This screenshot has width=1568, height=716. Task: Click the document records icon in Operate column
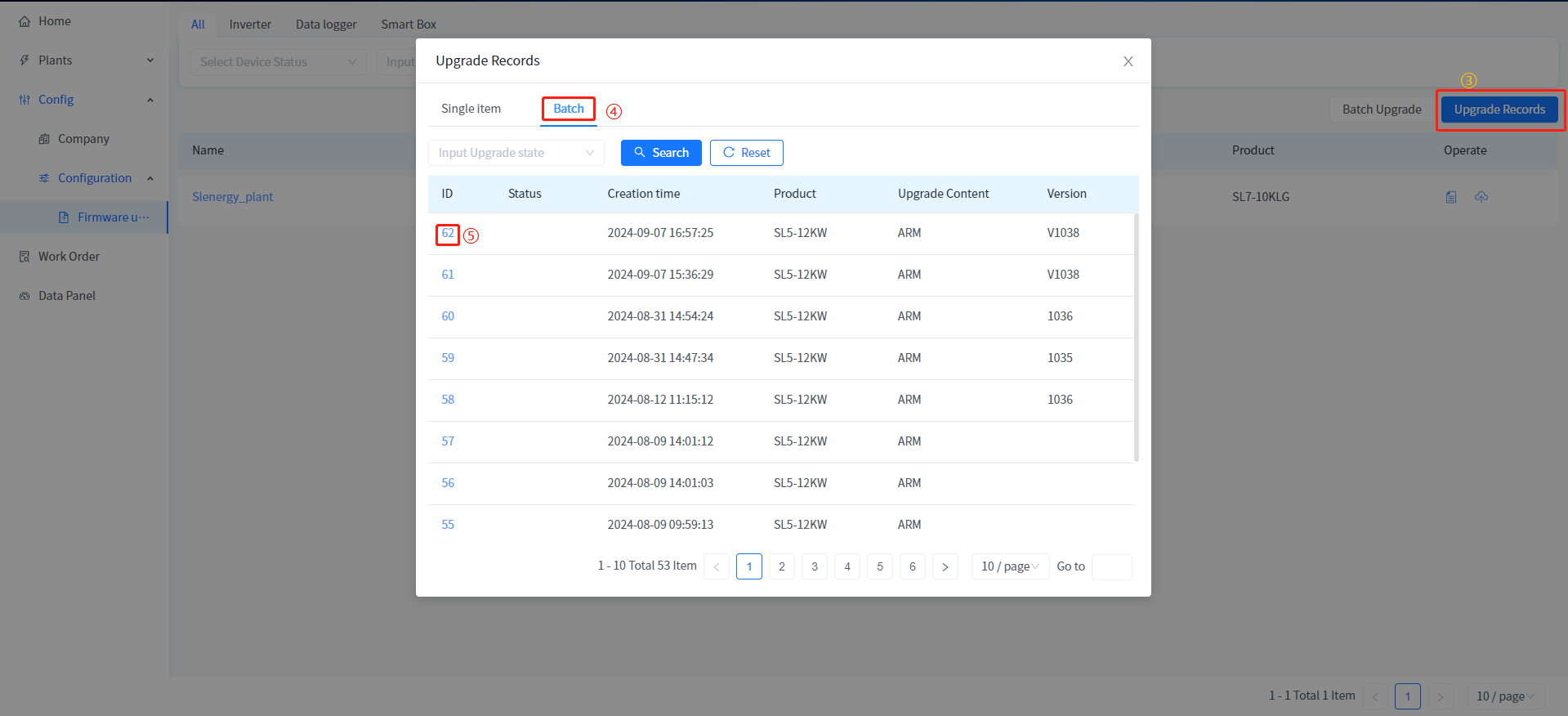(x=1450, y=197)
